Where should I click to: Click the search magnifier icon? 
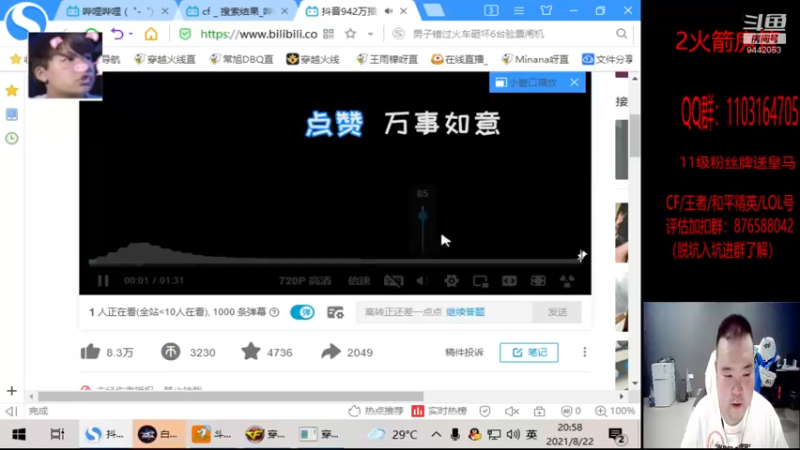coord(621,34)
